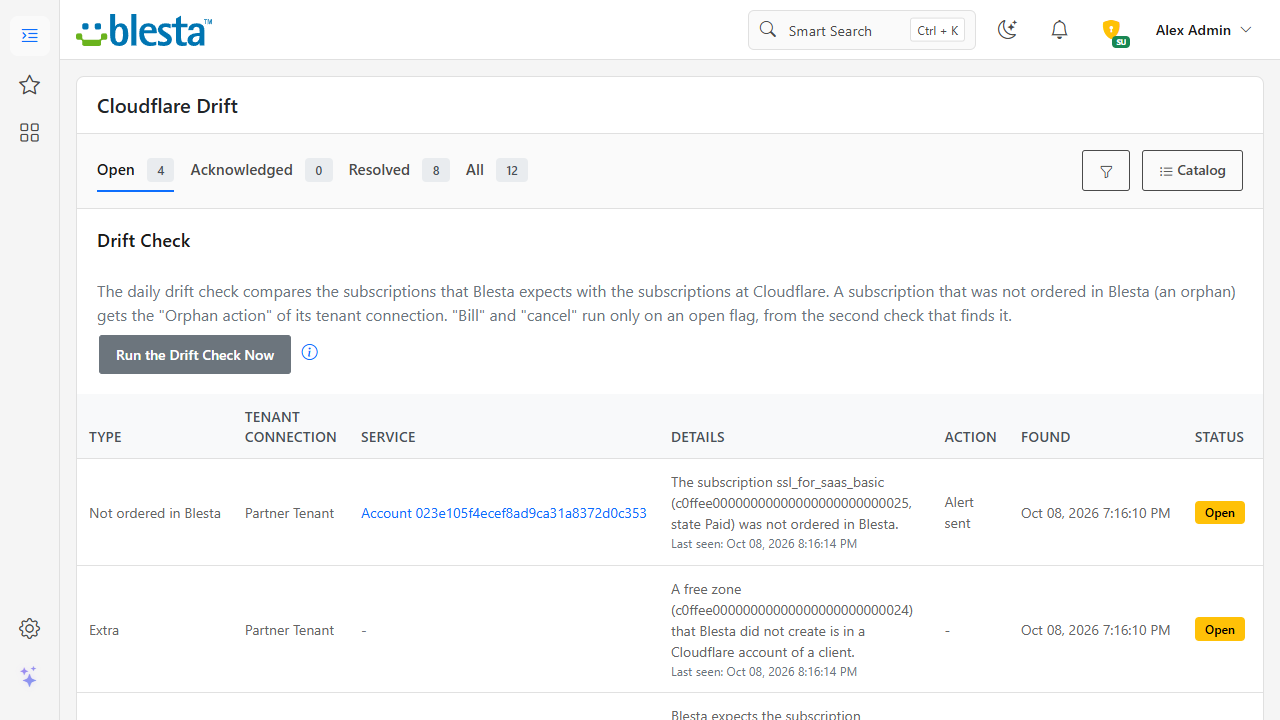The image size is (1280, 720).
Task: Click Run the Drift Check Now
Action: pos(195,355)
